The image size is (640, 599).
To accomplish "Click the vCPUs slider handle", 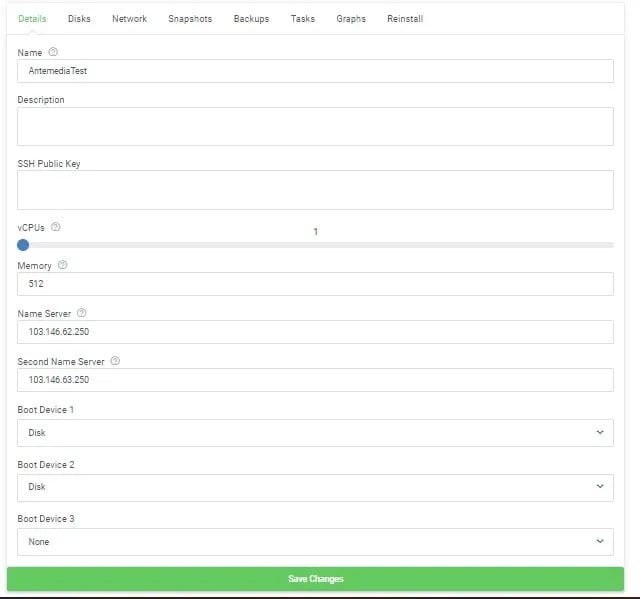I will point(23,245).
